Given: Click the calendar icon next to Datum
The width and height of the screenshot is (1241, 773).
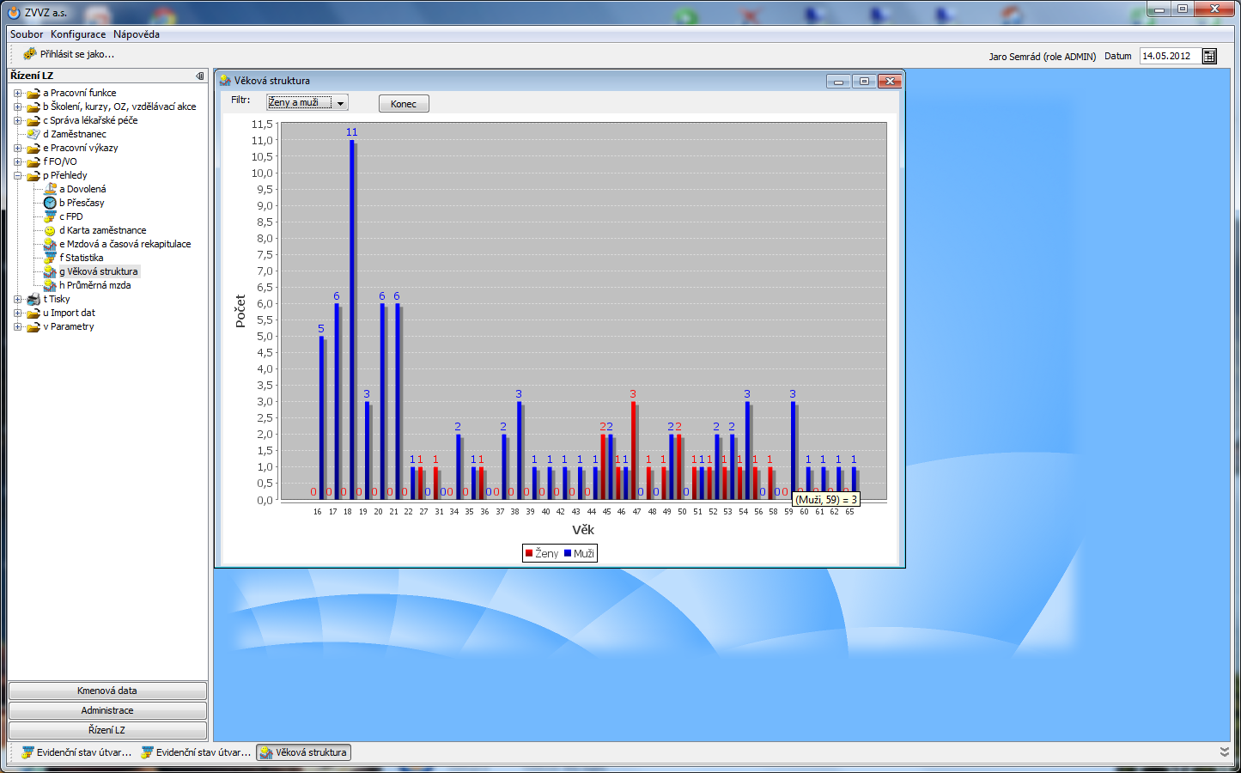Looking at the screenshot, I should (x=1209, y=56).
